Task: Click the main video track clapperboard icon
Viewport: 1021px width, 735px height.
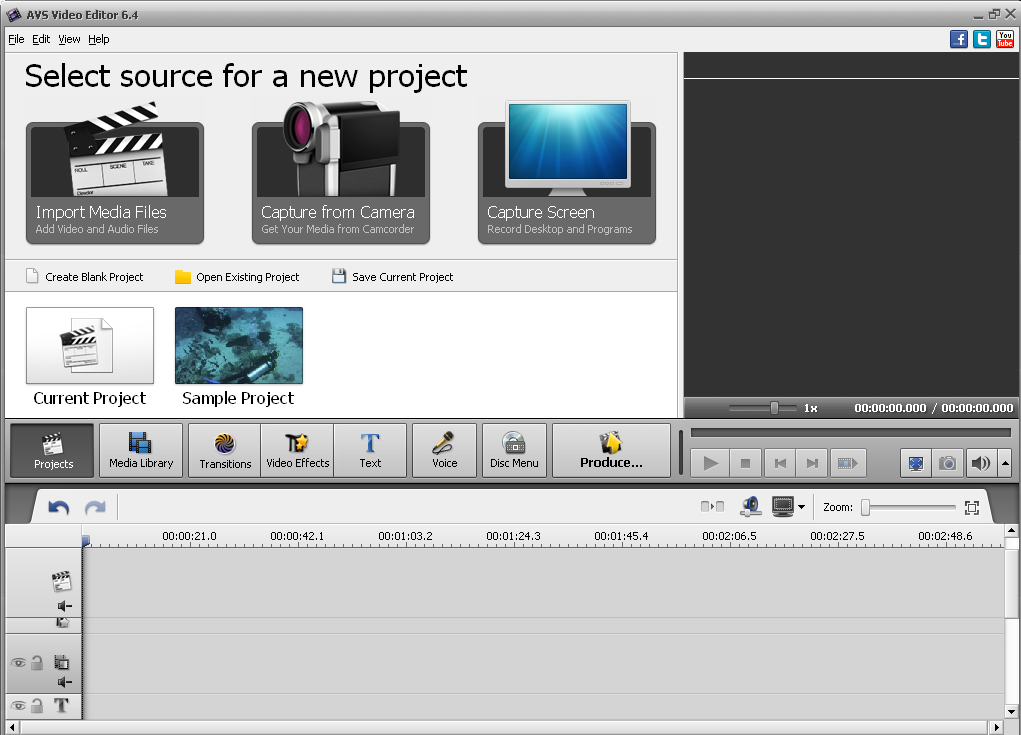Action: click(x=61, y=581)
